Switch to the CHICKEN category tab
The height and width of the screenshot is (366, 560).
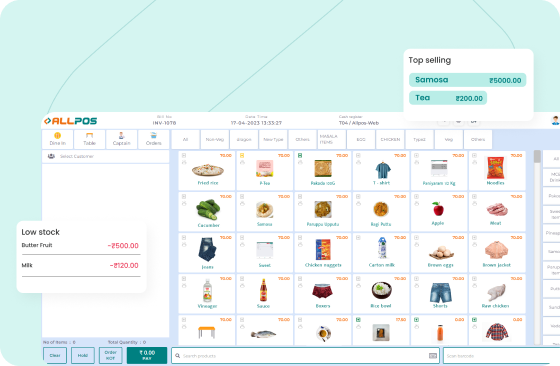click(390, 139)
